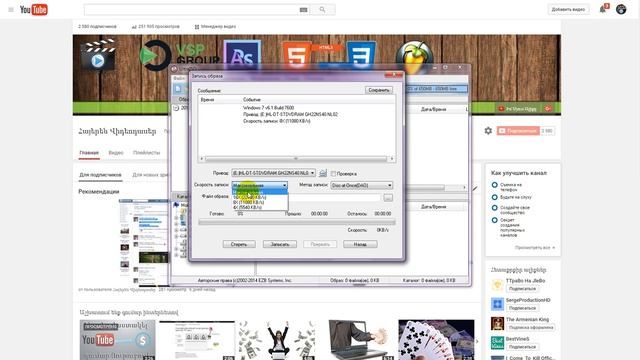Image resolution: width=640 pixels, height=360 pixels.
Task: Select the Создайте свое сообщество tip bullet
Action: click(x=494, y=208)
